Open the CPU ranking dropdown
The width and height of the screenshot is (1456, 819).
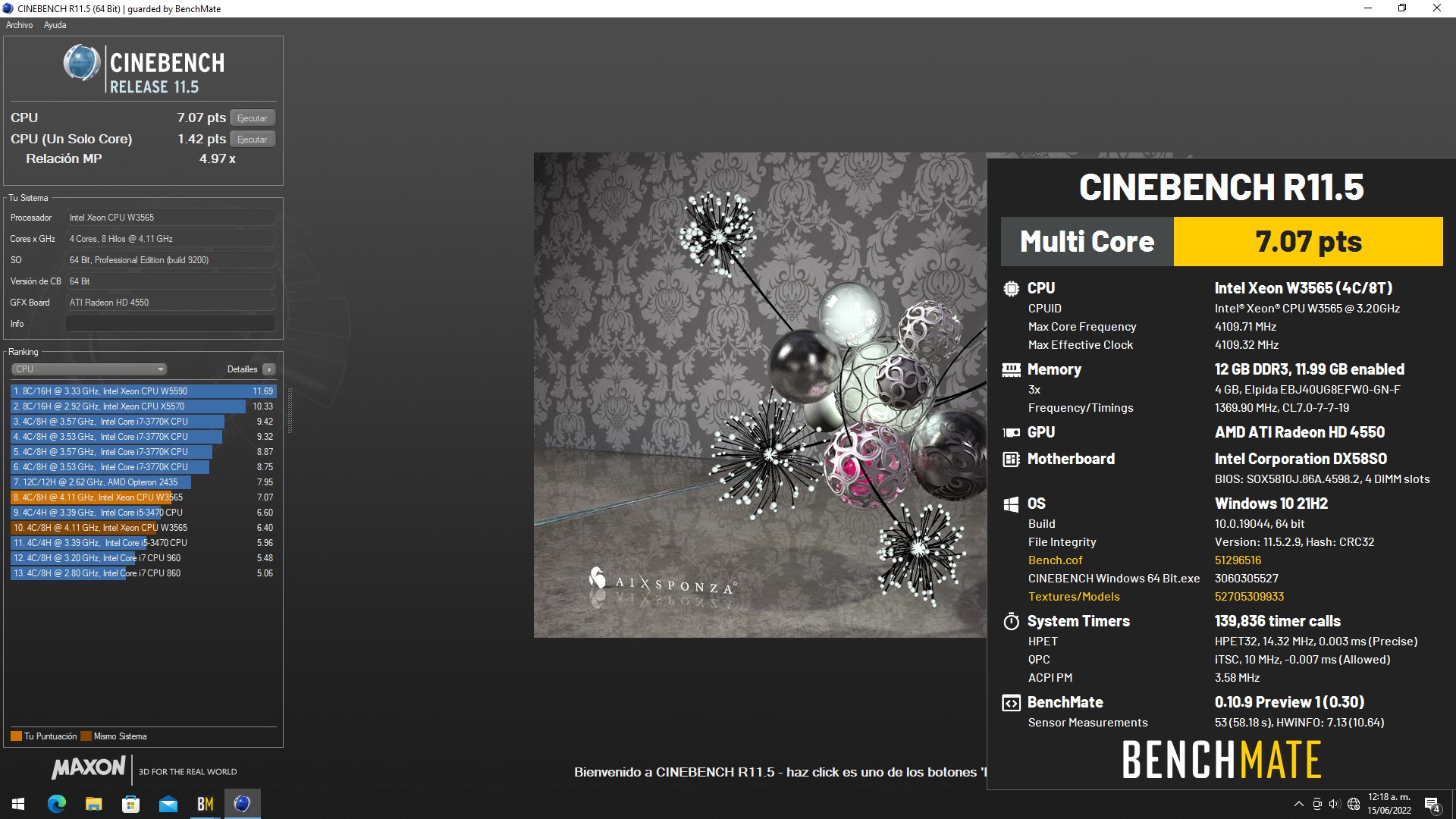click(89, 369)
